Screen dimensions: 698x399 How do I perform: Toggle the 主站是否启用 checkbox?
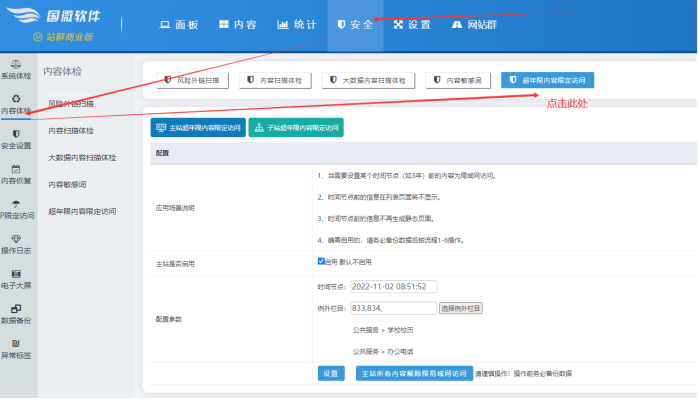pos(321,261)
